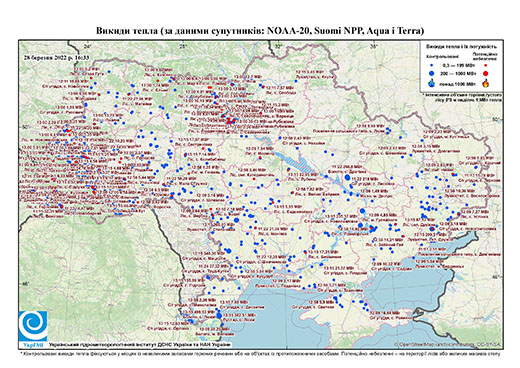Click the Український гідрометеорологічний інститут caption
520x368 pixels.
140,345
